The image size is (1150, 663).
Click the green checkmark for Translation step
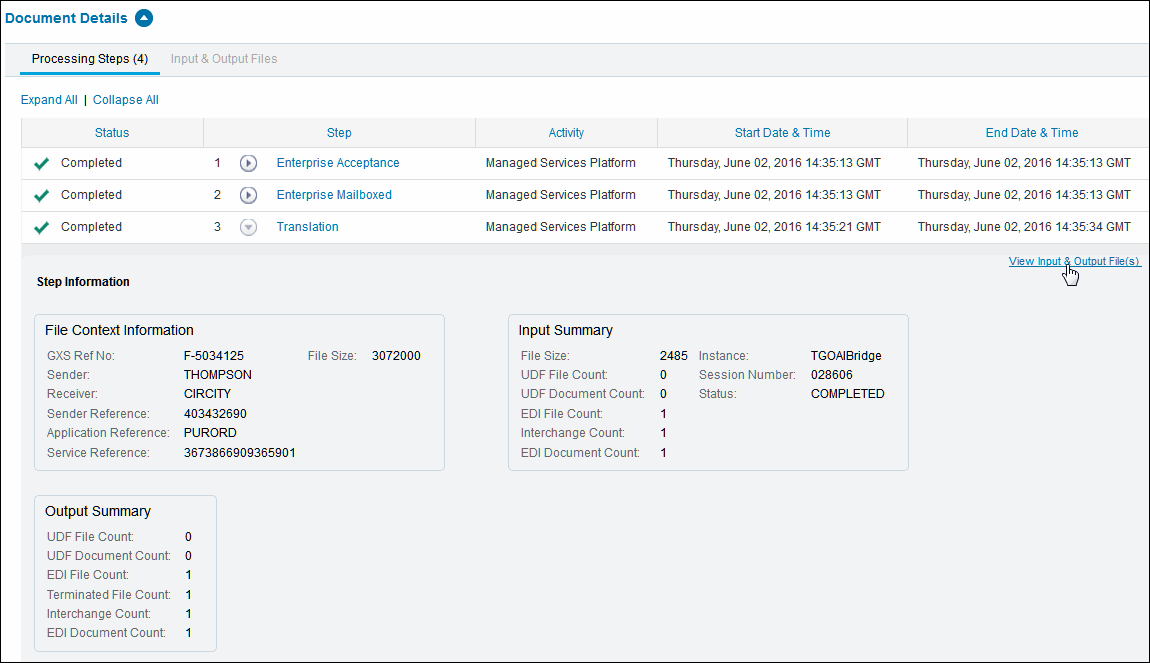click(41, 228)
